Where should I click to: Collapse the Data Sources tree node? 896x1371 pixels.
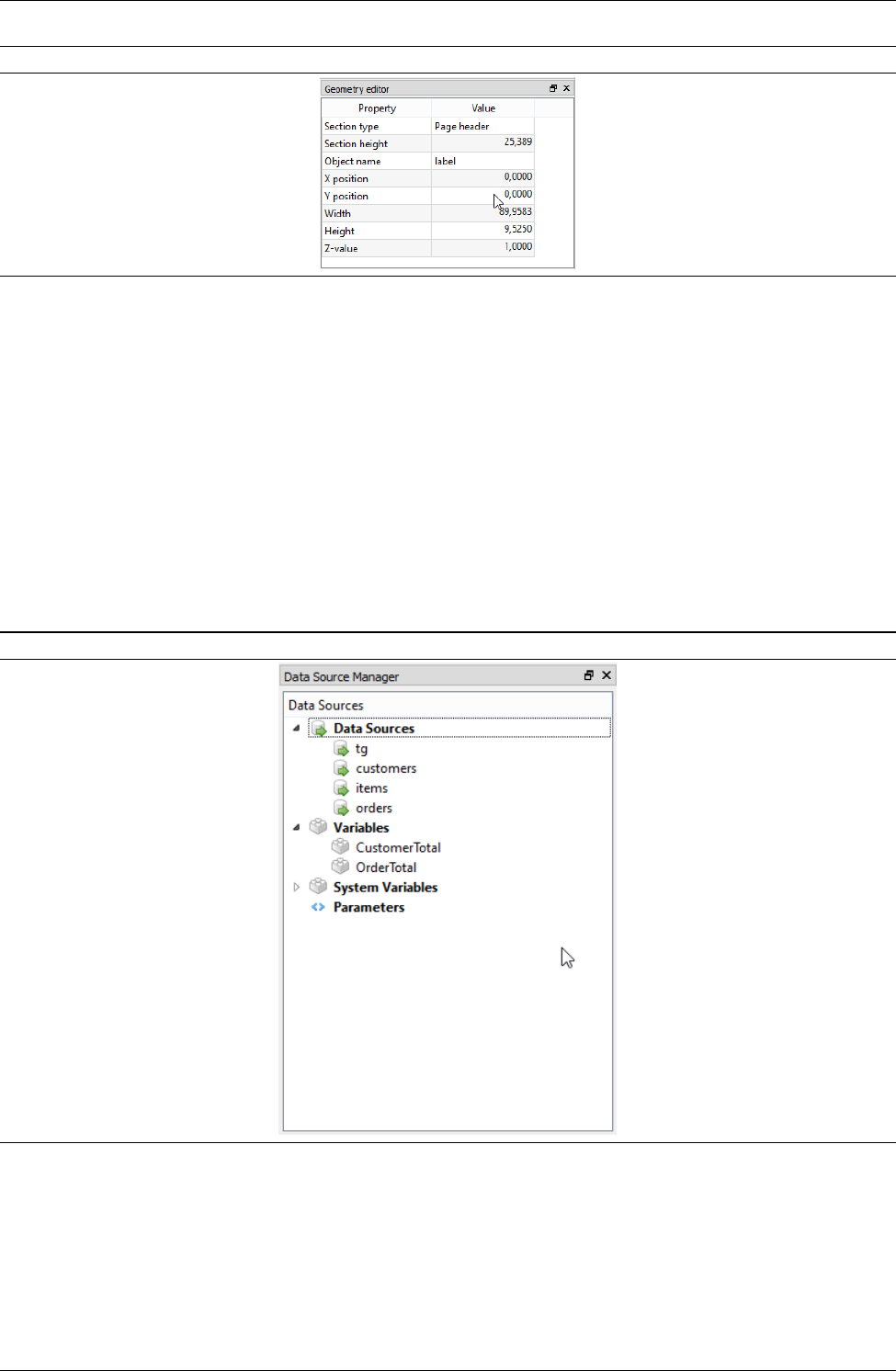click(x=296, y=729)
